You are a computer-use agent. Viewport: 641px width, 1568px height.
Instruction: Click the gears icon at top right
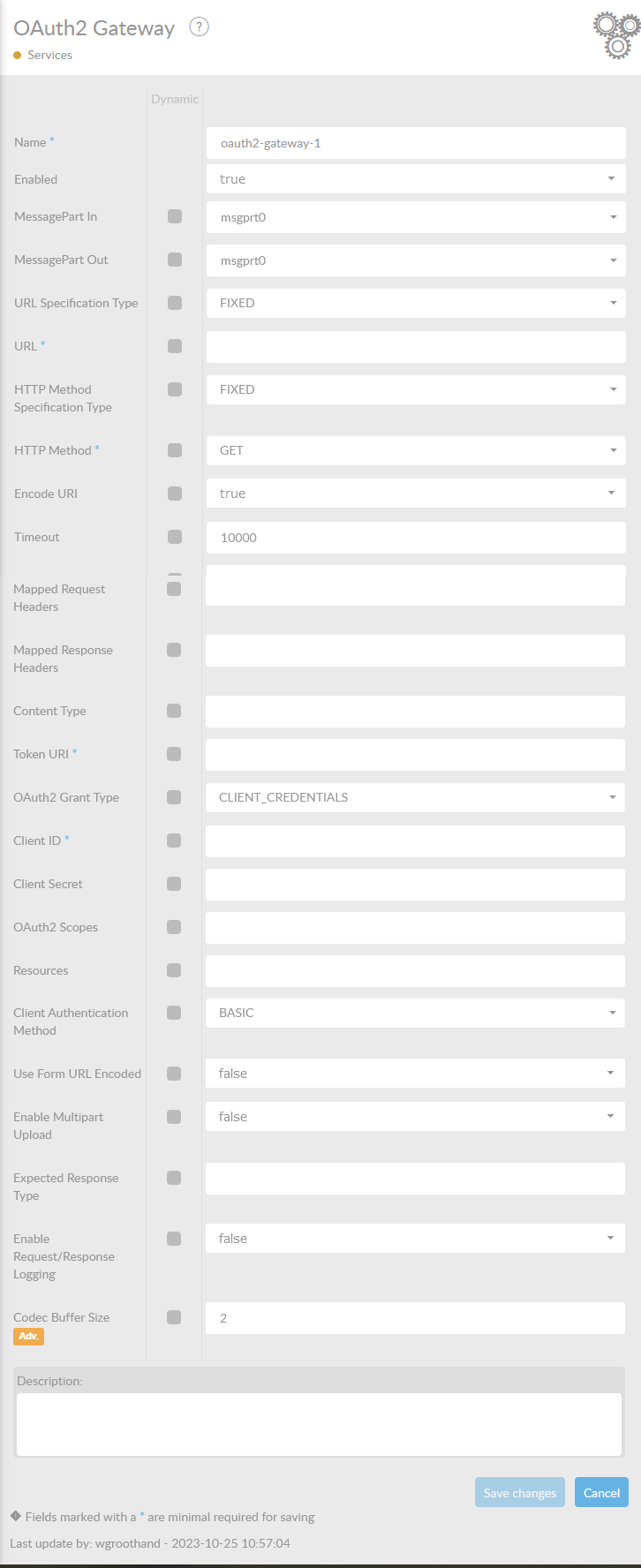point(616,36)
